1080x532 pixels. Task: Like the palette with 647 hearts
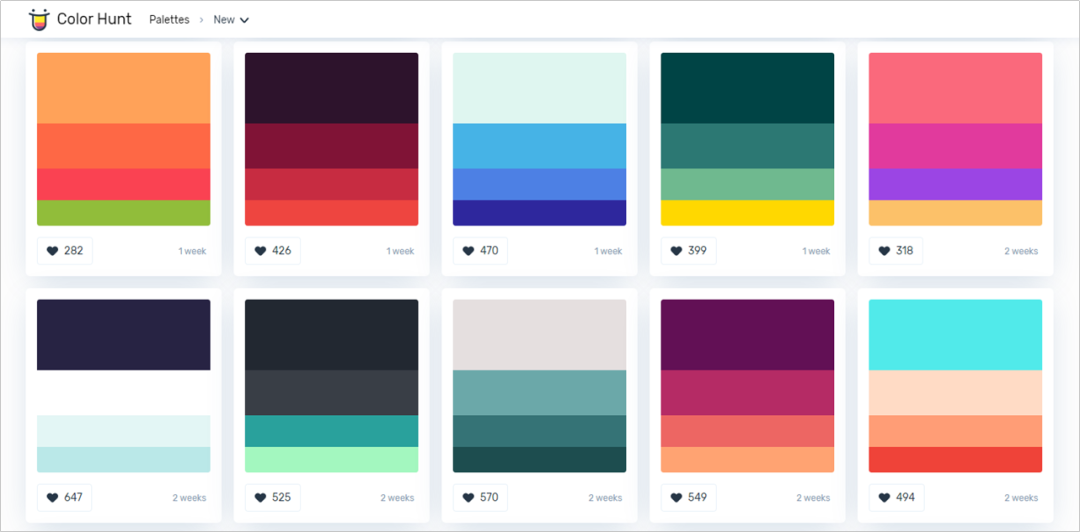pos(65,498)
